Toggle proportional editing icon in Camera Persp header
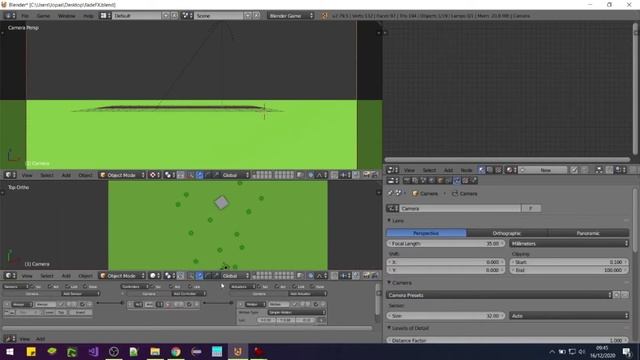Screen dimensions: 640x360 pyautogui.click(x=311, y=175)
